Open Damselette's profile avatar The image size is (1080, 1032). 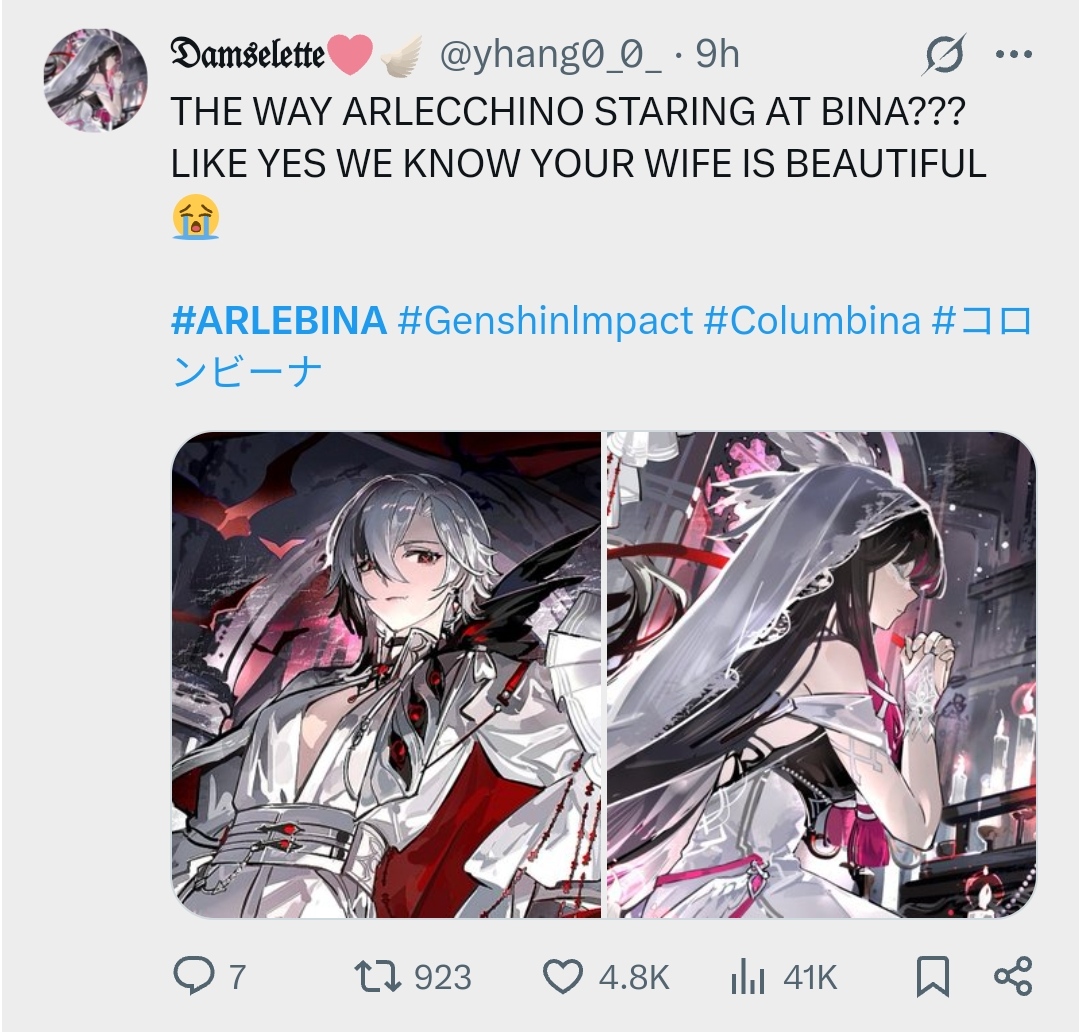tap(95, 80)
